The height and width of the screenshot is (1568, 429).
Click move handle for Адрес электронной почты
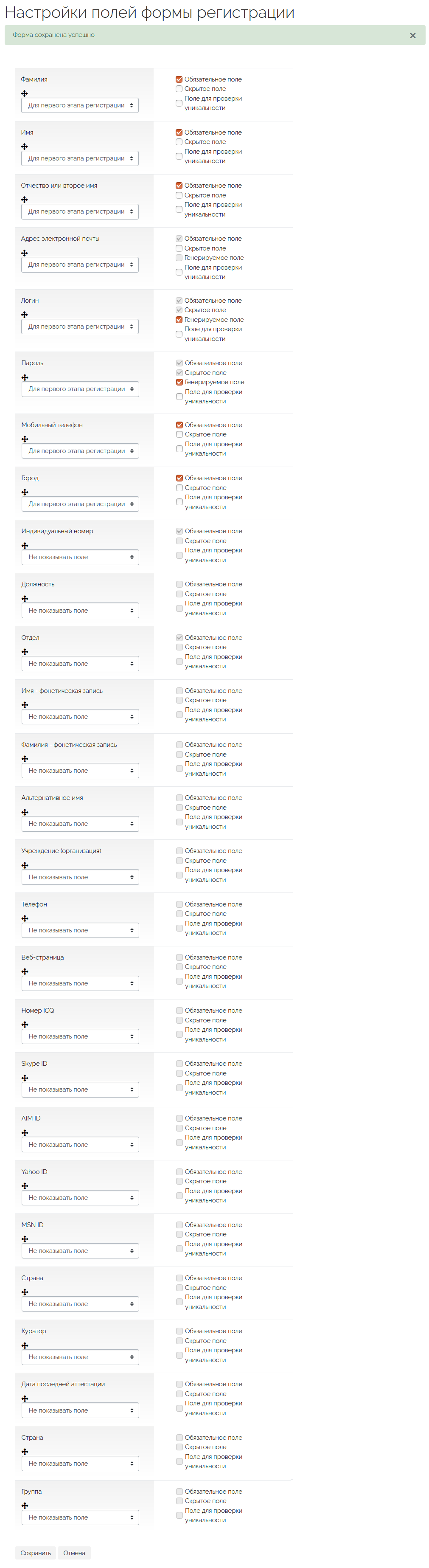click(x=24, y=253)
